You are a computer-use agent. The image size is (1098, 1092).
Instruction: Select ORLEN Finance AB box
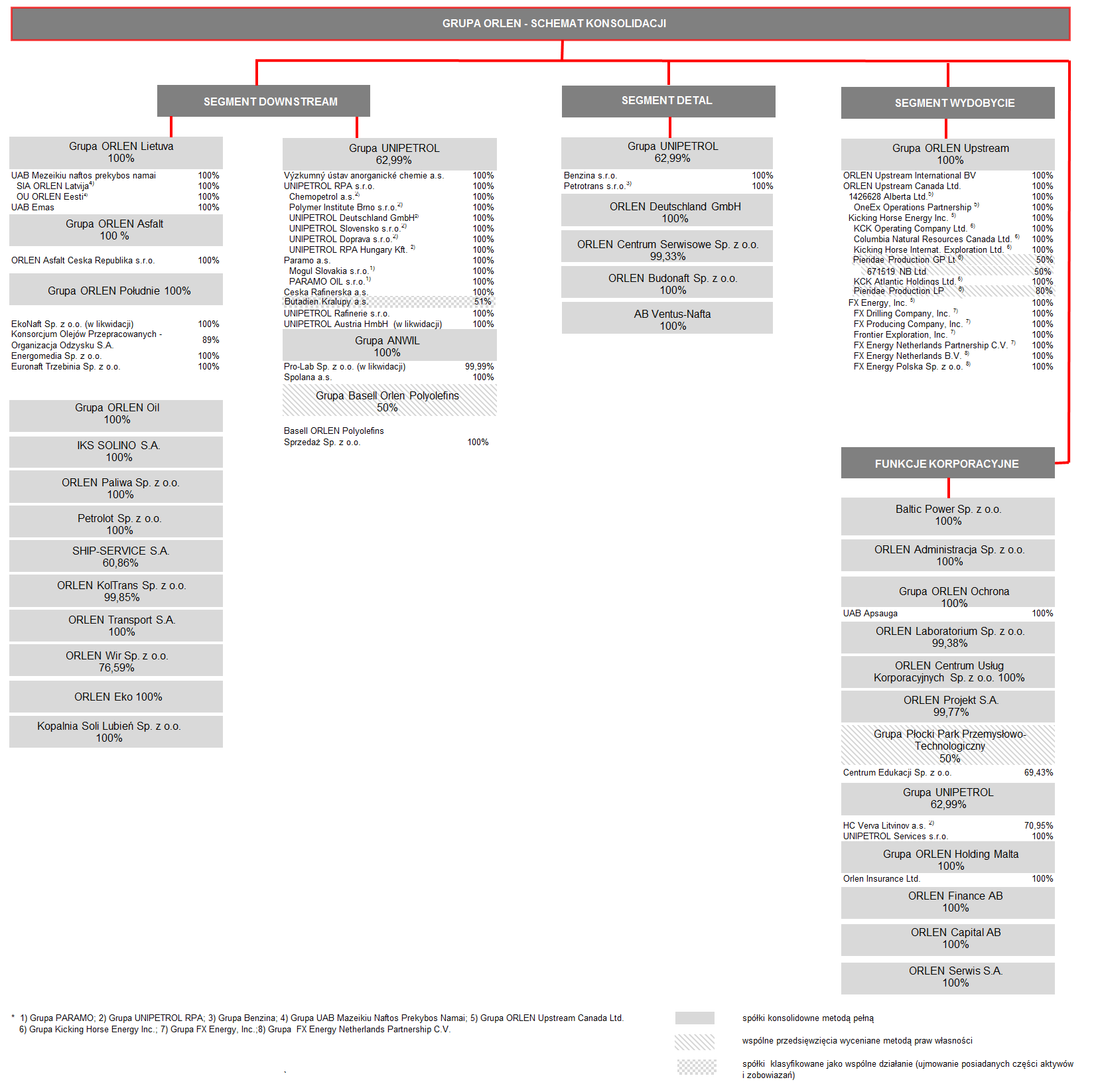(x=947, y=902)
